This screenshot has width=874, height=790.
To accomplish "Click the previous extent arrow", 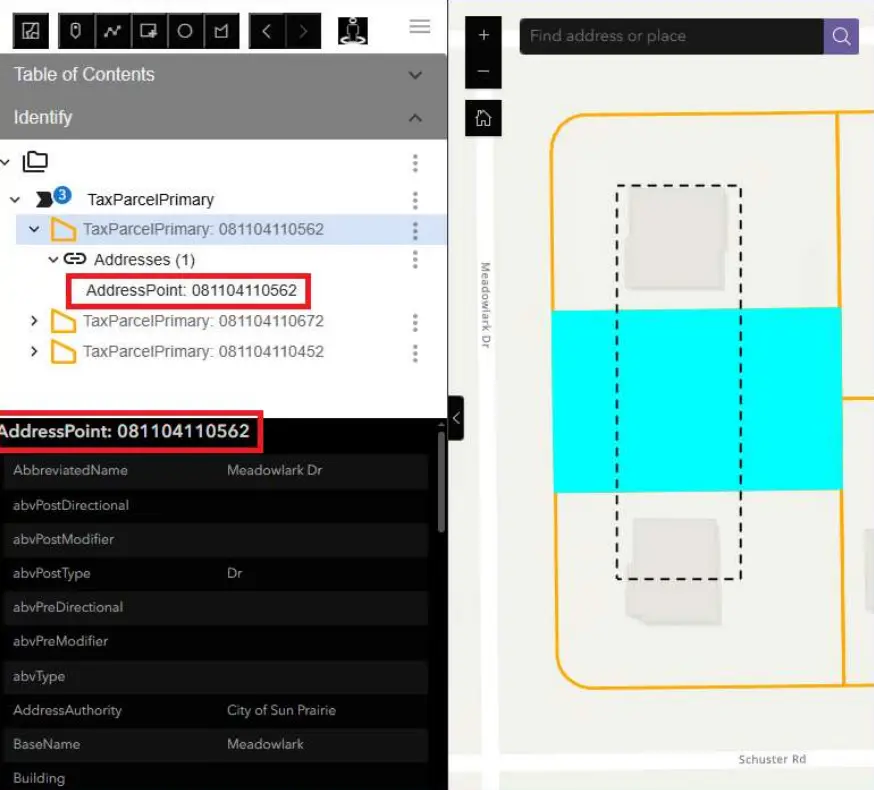I will tap(267, 31).
